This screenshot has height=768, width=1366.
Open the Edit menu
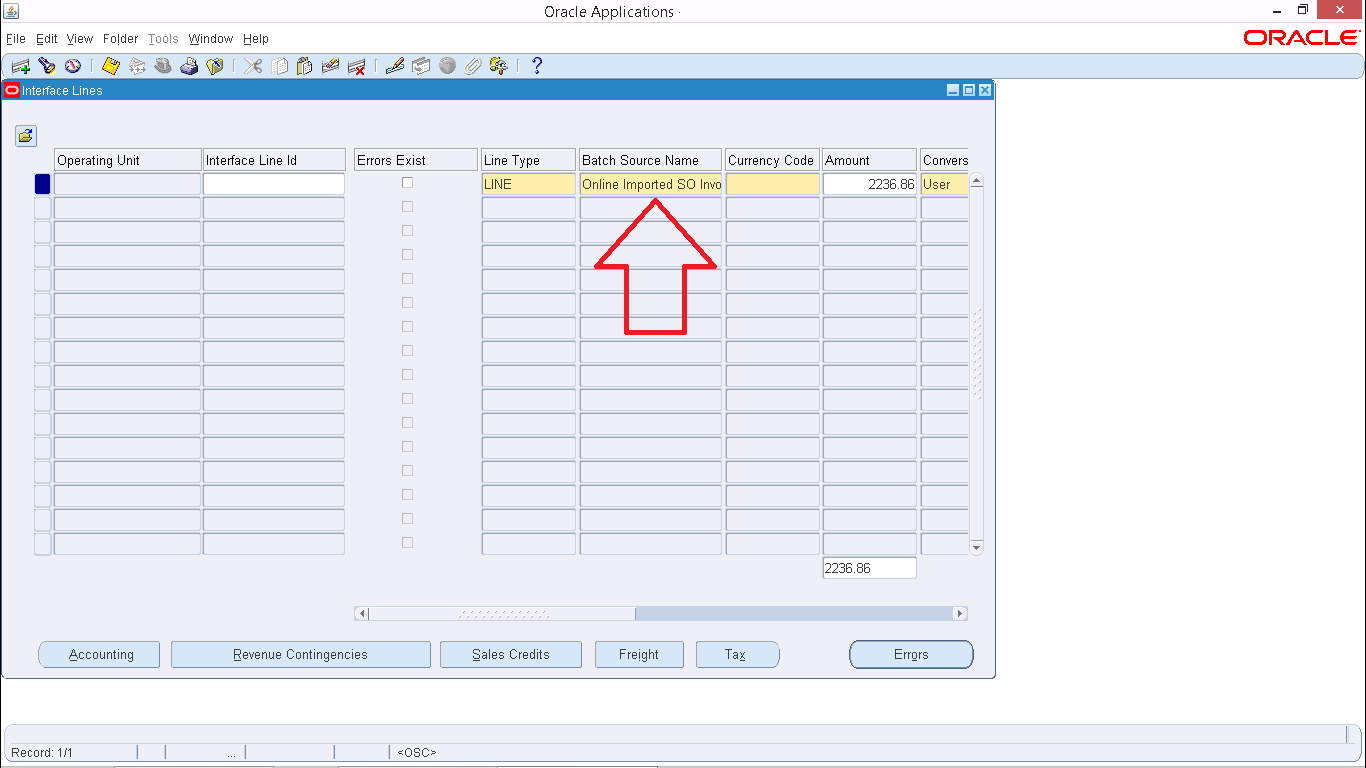47,39
